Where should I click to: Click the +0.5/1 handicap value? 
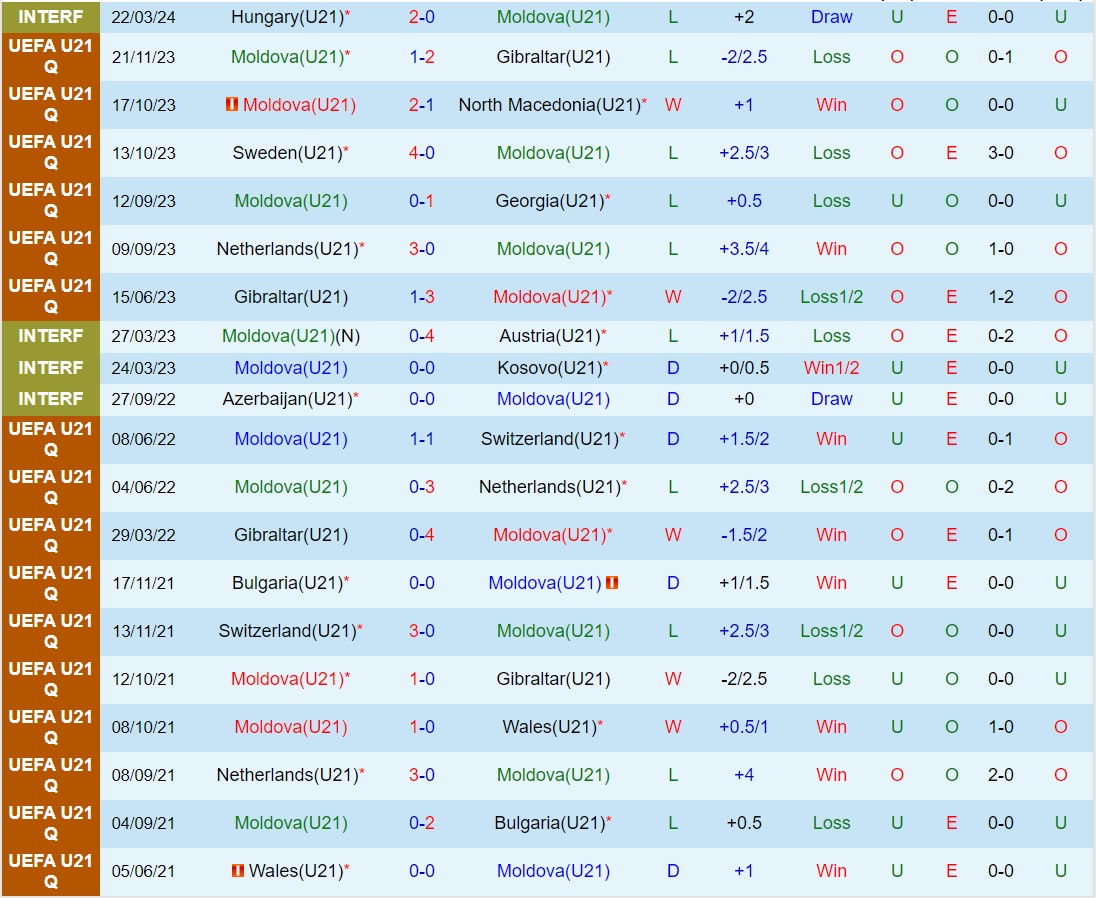(744, 727)
